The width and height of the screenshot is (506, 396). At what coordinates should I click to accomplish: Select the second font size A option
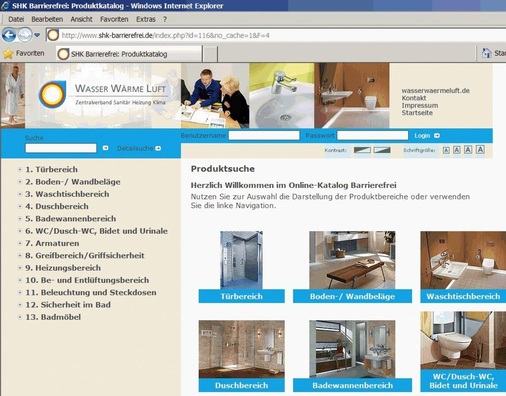(x=457, y=150)
